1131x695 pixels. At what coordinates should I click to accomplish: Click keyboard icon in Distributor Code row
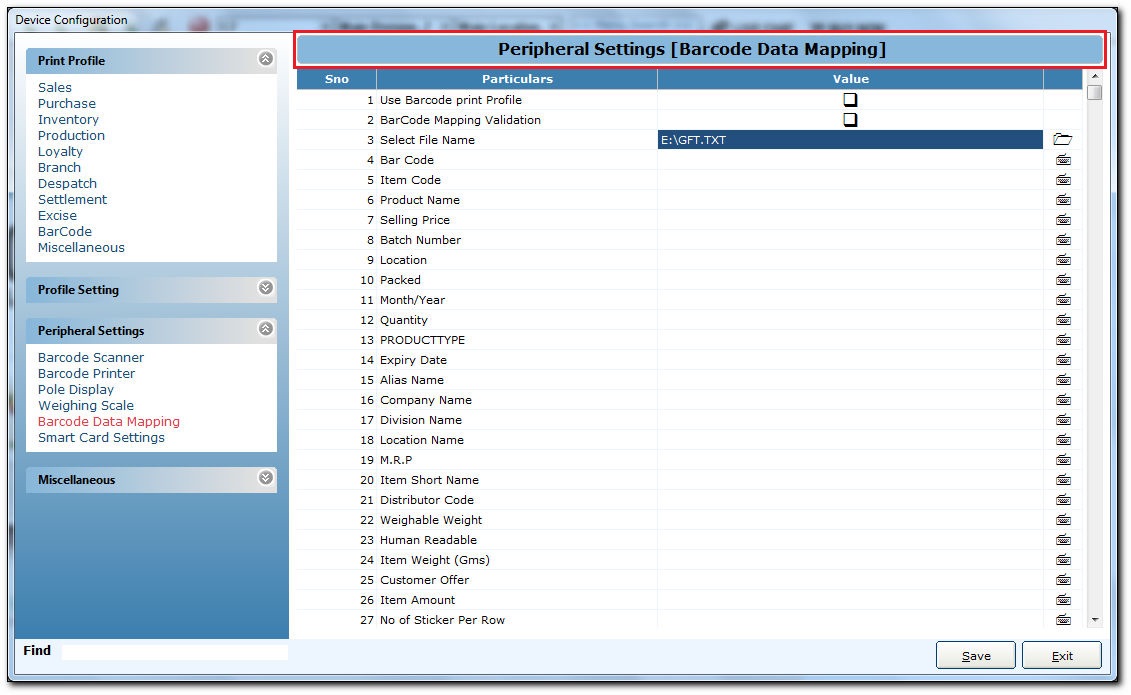pyautogui.click(x=1063, y=500)
